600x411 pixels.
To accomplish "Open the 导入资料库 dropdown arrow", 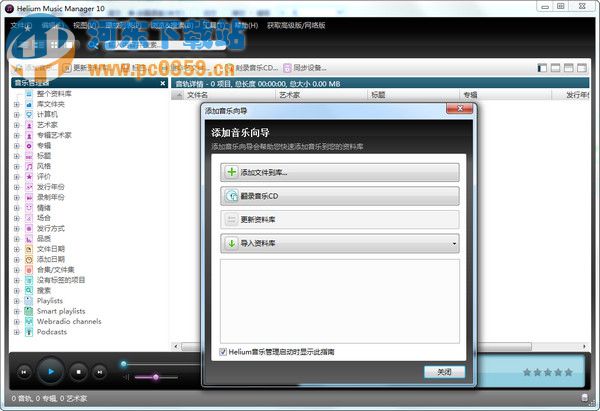I will (x=454, y=243).
